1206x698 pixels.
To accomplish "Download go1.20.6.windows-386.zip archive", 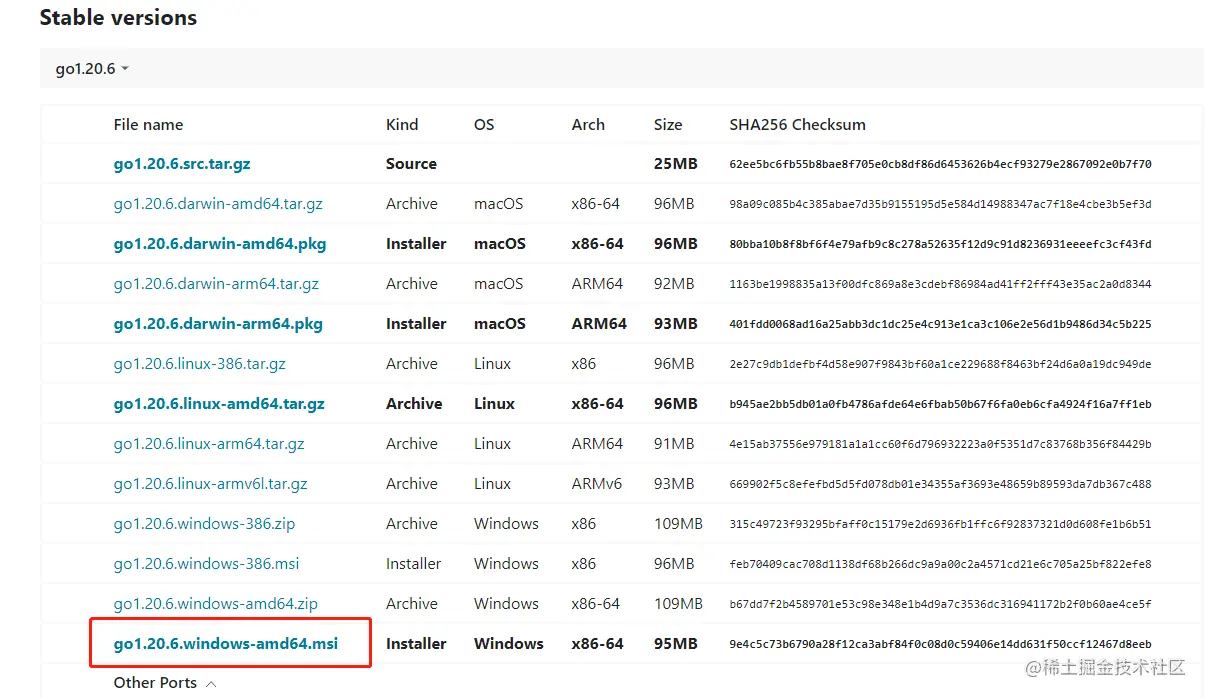I will click(x=204, y=524).
